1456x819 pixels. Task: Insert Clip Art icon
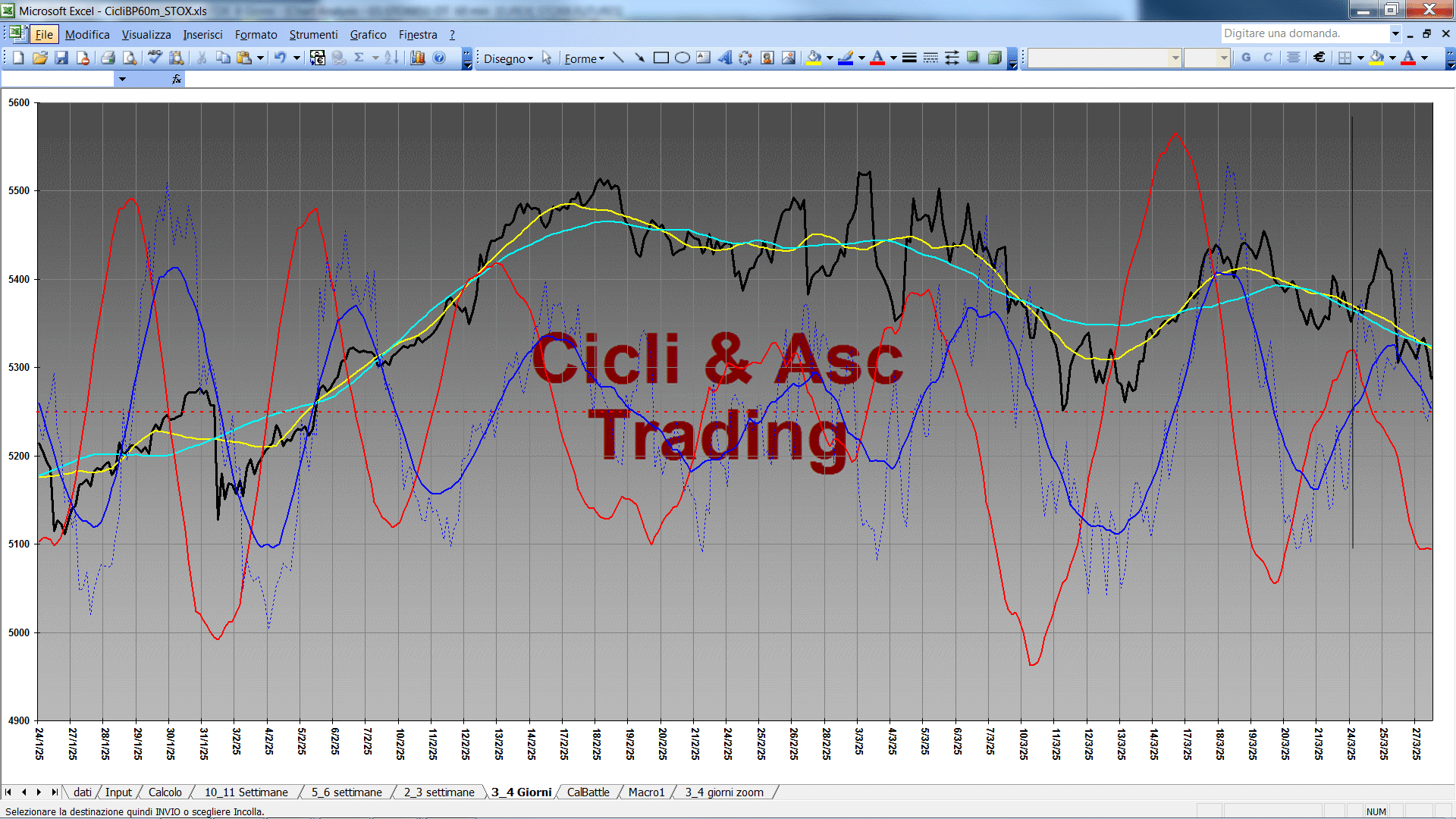767,58
